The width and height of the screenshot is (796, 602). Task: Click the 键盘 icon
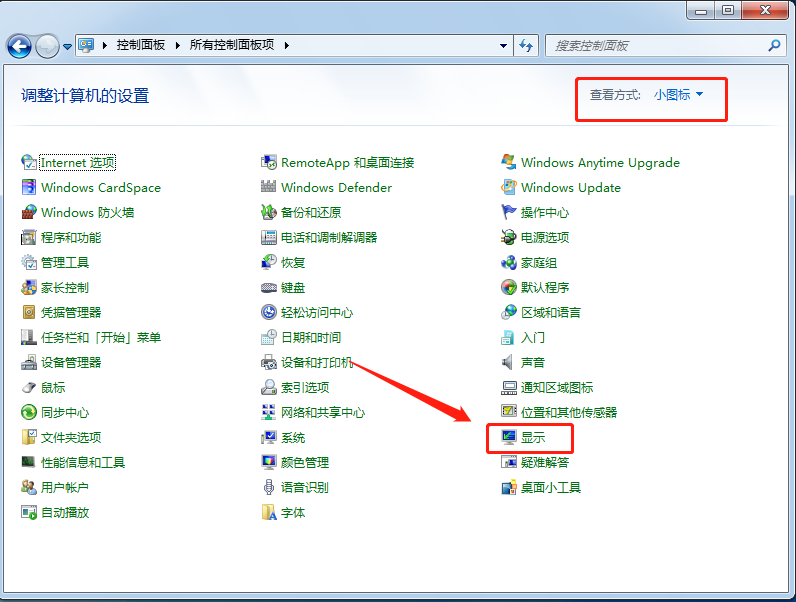tap(269, 288)
